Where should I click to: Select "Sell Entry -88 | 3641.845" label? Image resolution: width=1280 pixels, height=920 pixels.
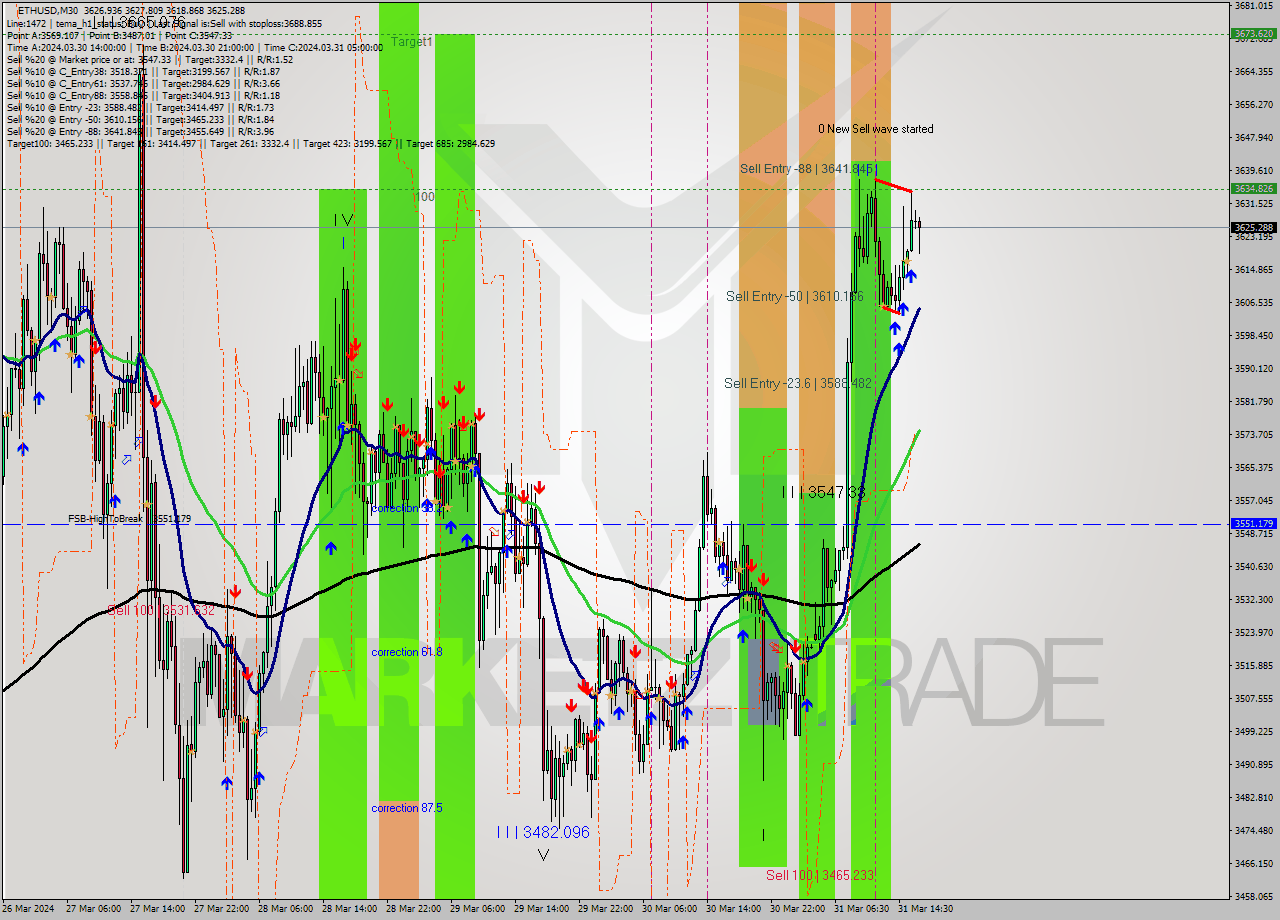tap(809, 169)
